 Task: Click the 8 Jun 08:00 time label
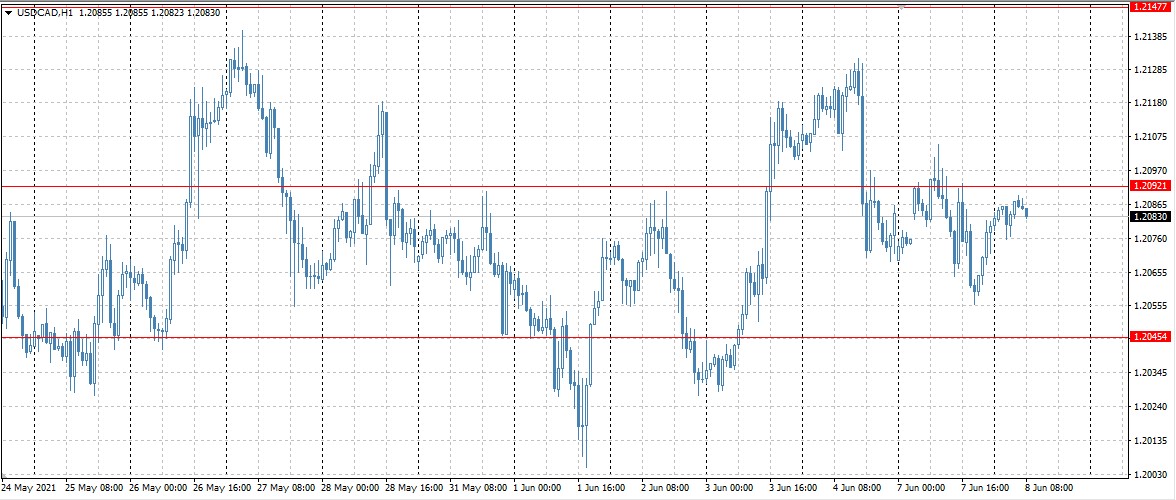[x=1049, y=487]
